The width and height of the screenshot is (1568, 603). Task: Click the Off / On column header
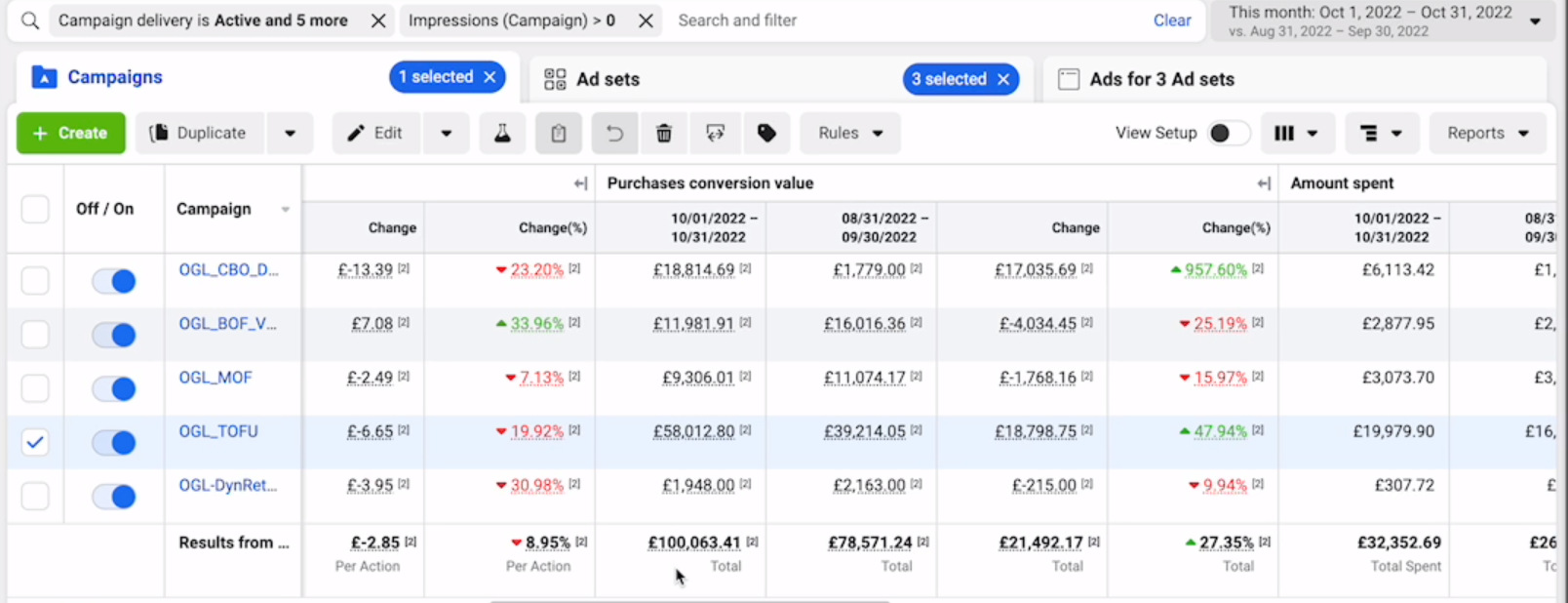[105, 209]
